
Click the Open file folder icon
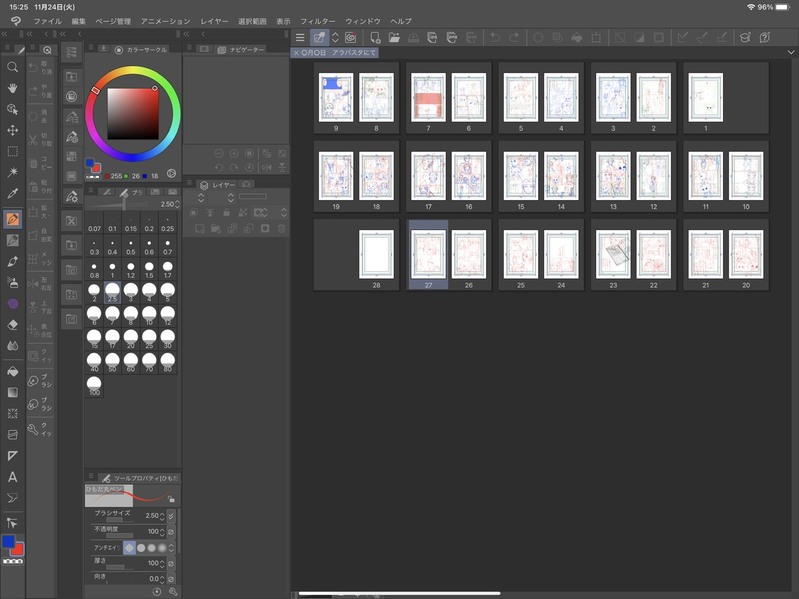click(395, 38)
